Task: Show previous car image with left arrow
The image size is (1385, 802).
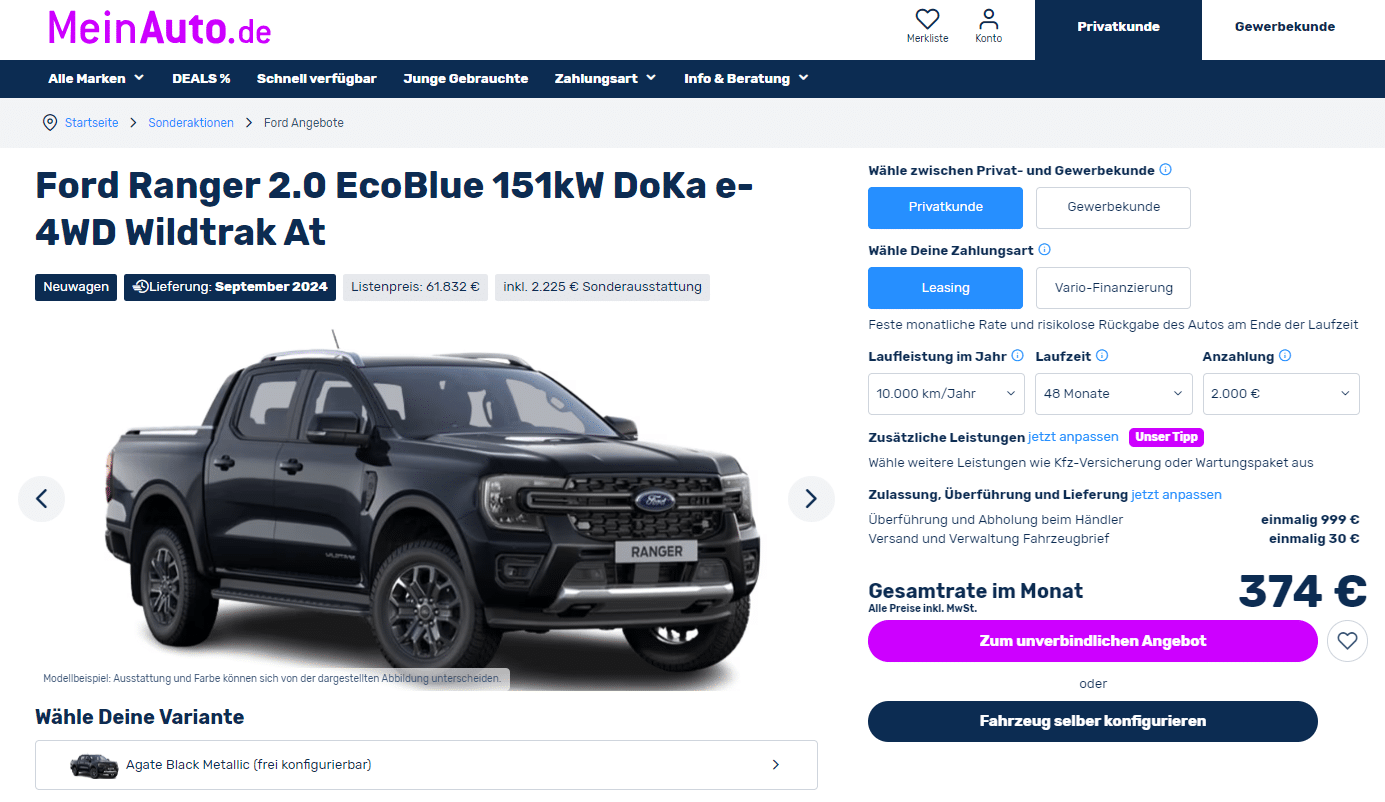Action: pyautogui.click(x=41, y=498)
